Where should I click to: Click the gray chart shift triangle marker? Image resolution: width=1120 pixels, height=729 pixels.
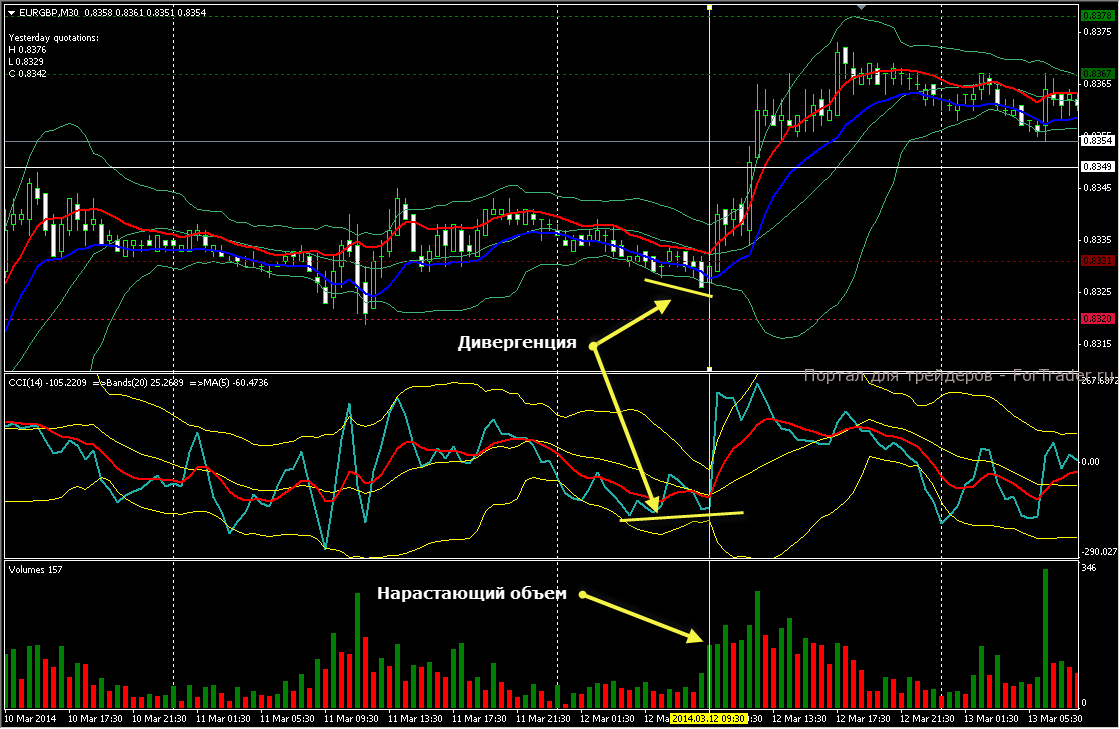pos(861,6)
